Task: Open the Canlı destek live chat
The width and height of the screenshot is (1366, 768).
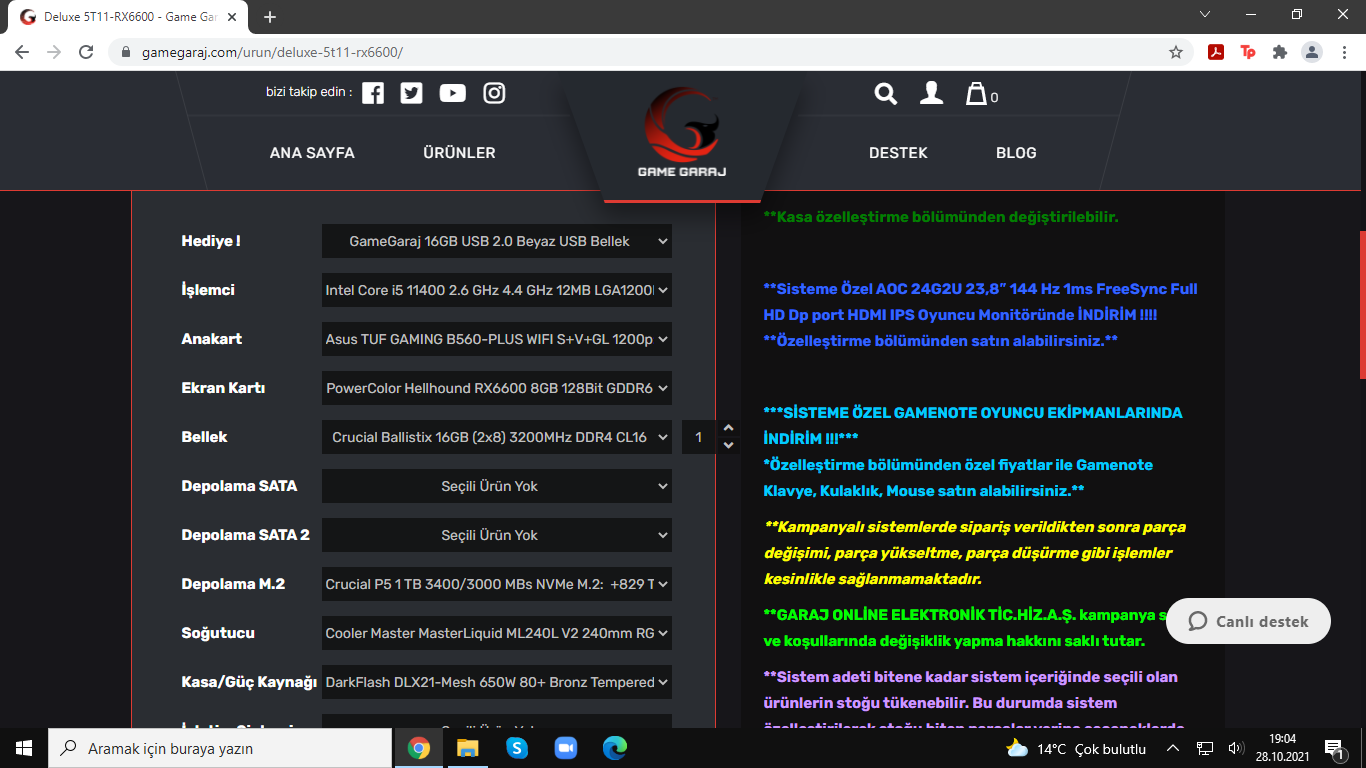Action: (x=1248, y=621)
